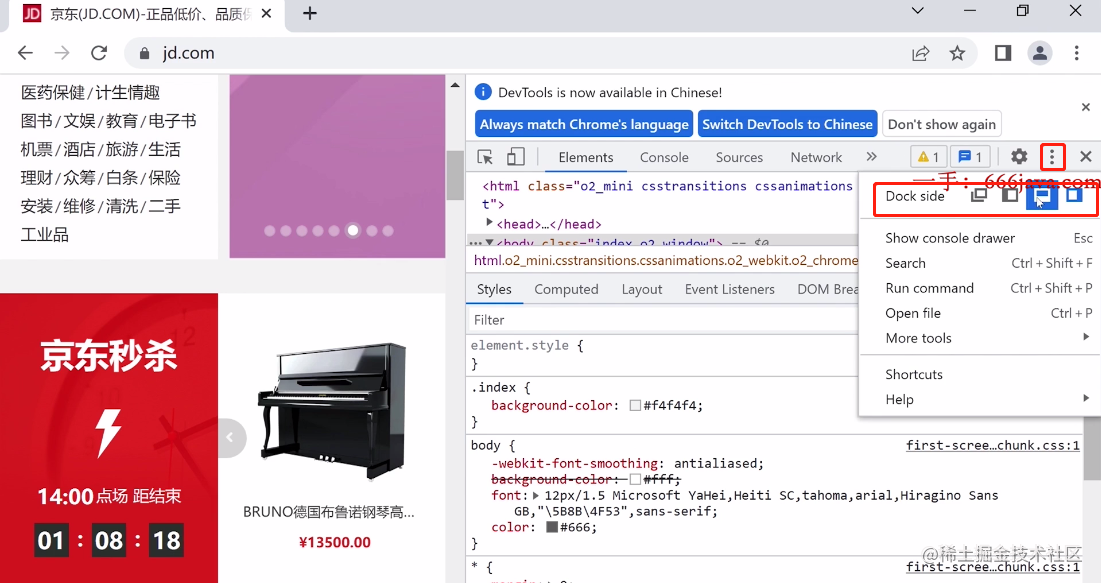Image resolution: width=1101 pixels, height=583 pixels.
Task: Go back in Chrome
Action: click(x=25, y=53)
